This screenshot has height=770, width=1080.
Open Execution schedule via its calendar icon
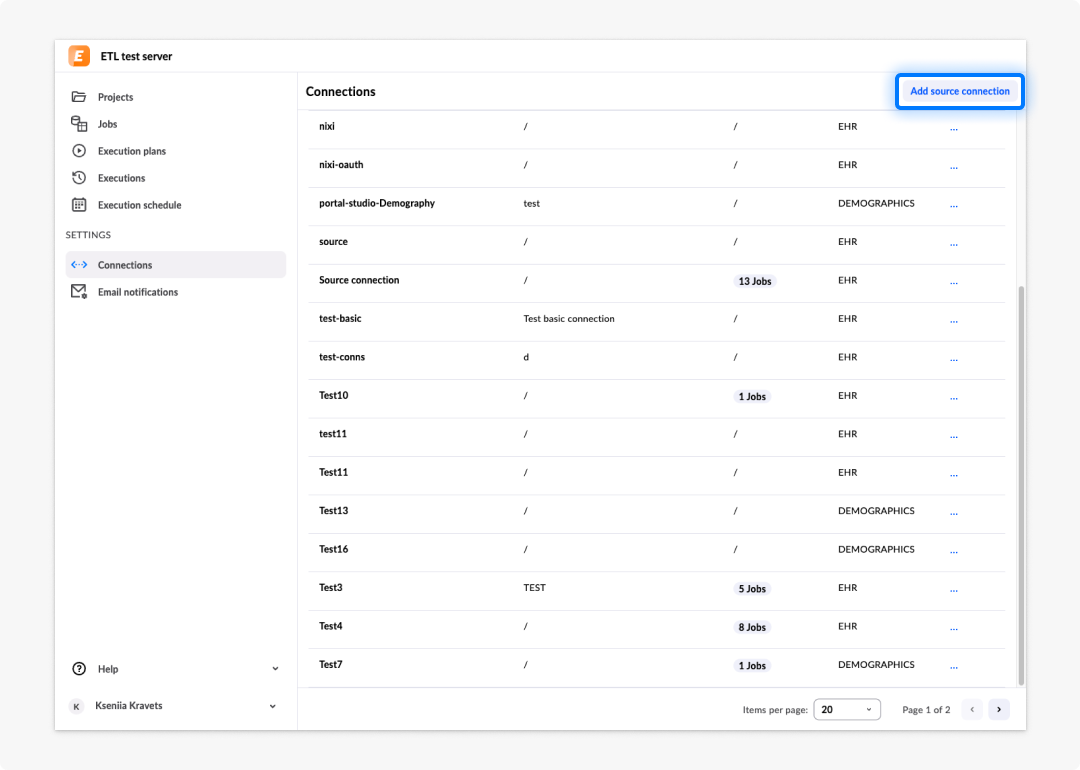pos(79,205)
